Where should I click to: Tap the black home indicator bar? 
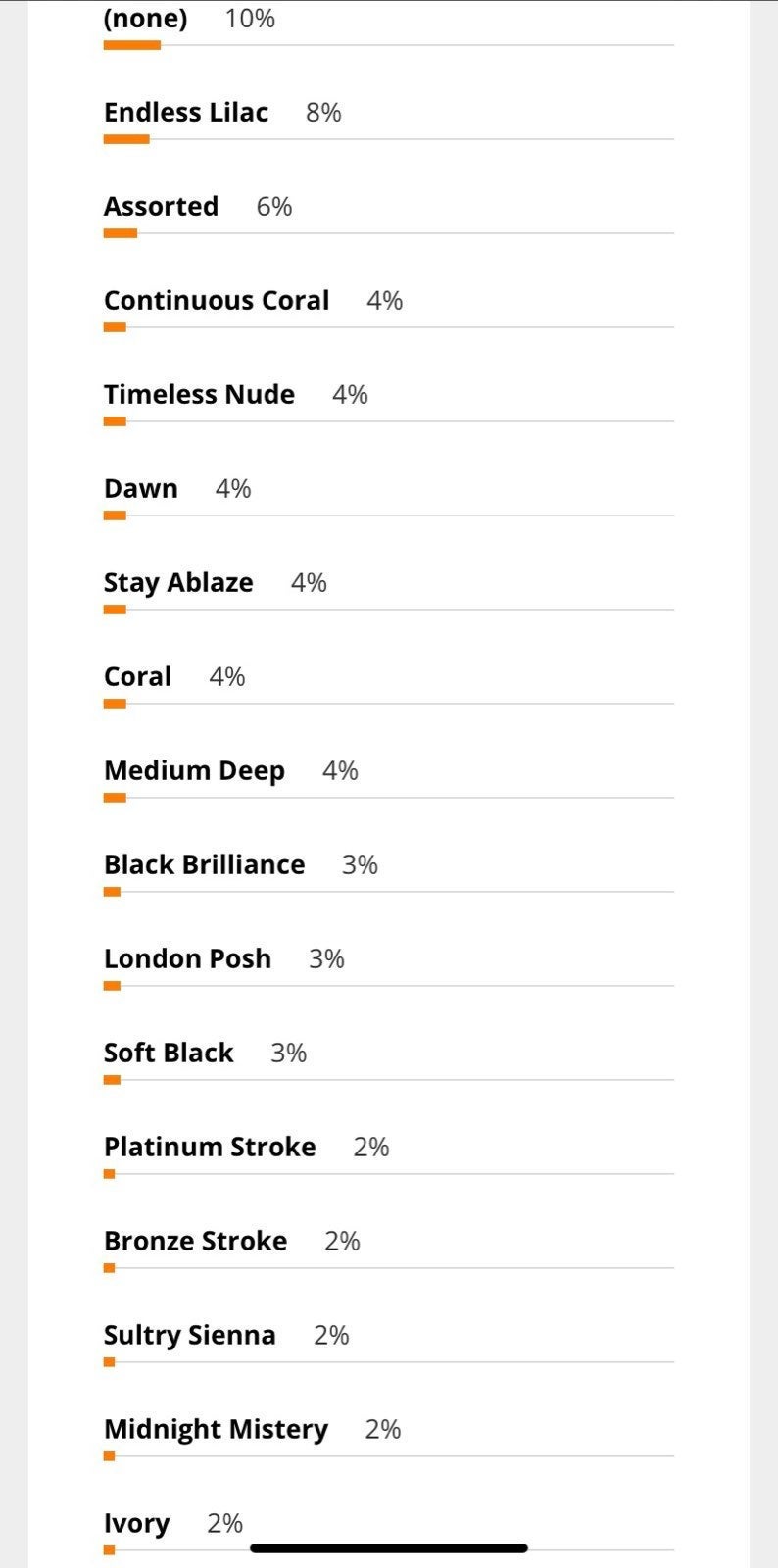point(389,1548)
